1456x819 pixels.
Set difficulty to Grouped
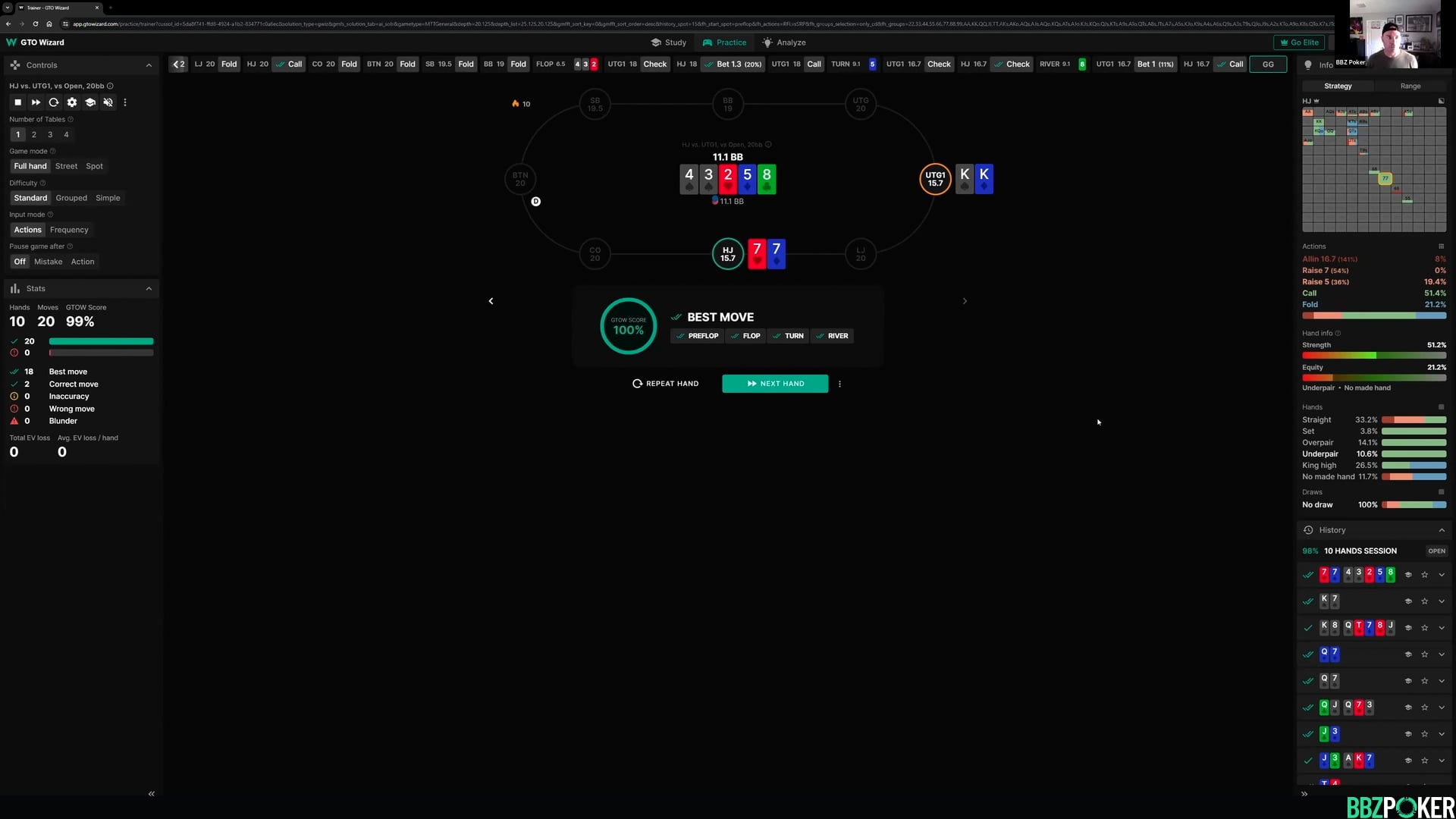pos(71,198)
